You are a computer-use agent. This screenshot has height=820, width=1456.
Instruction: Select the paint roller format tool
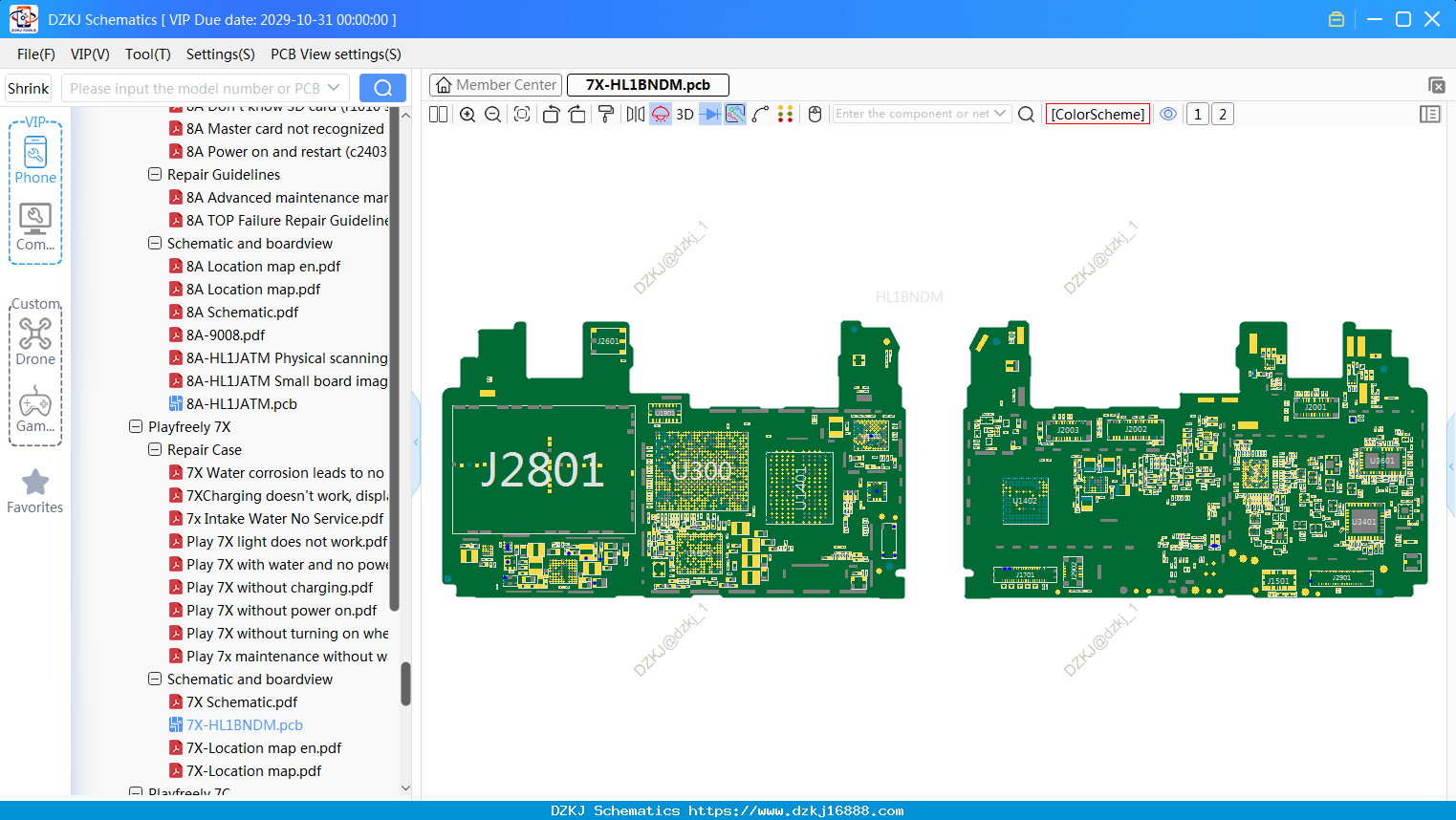[x=606, y=115]
